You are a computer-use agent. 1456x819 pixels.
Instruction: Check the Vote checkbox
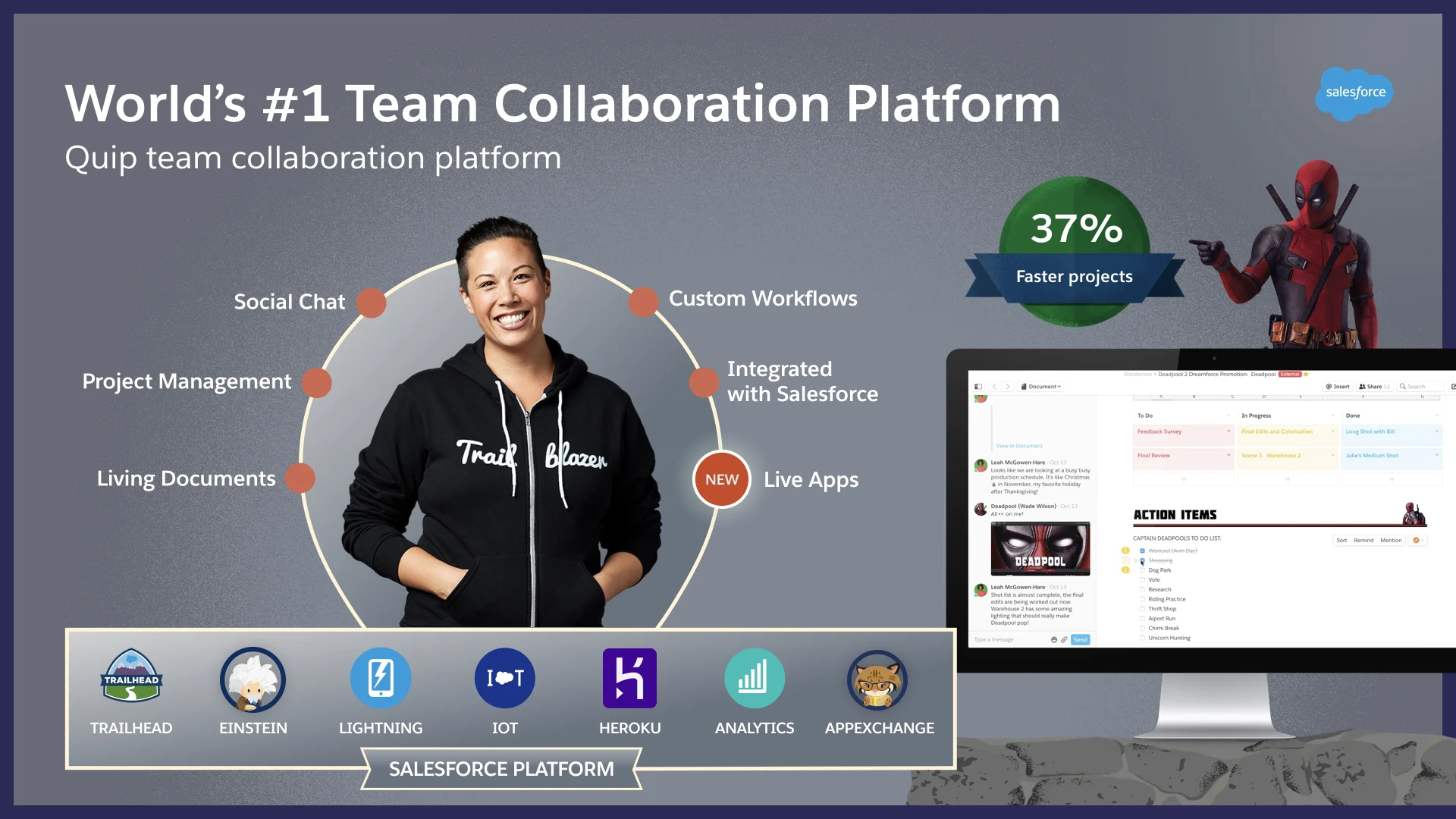[1142, 579]
